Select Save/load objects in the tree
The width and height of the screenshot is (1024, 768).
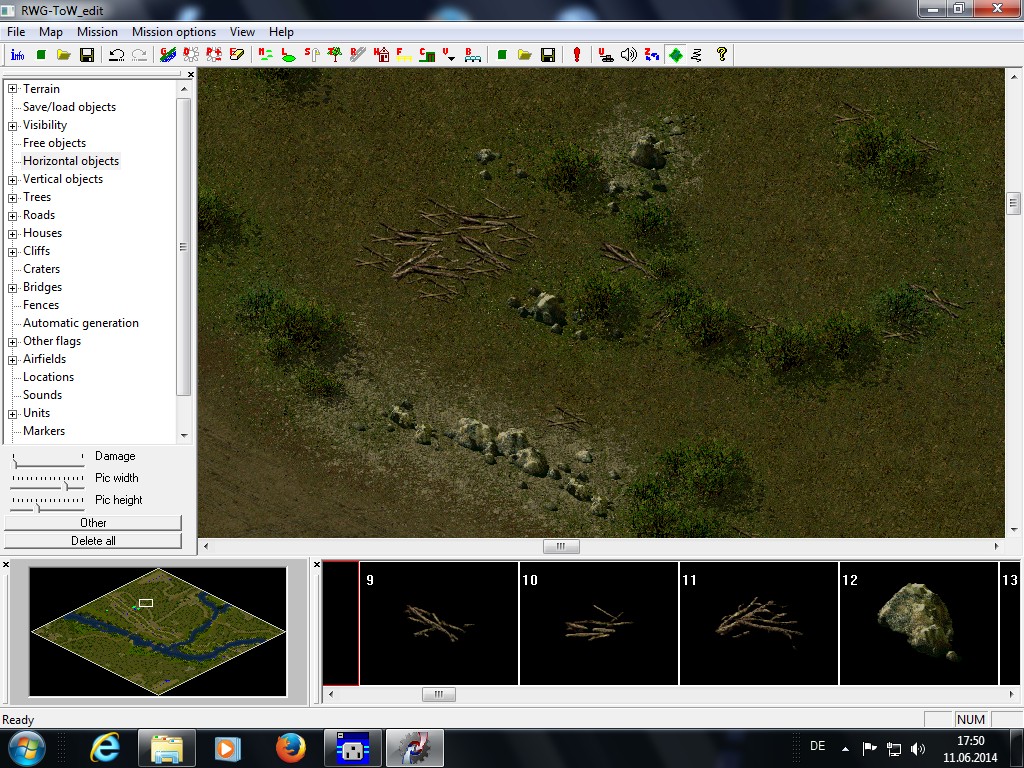[69, 107]
